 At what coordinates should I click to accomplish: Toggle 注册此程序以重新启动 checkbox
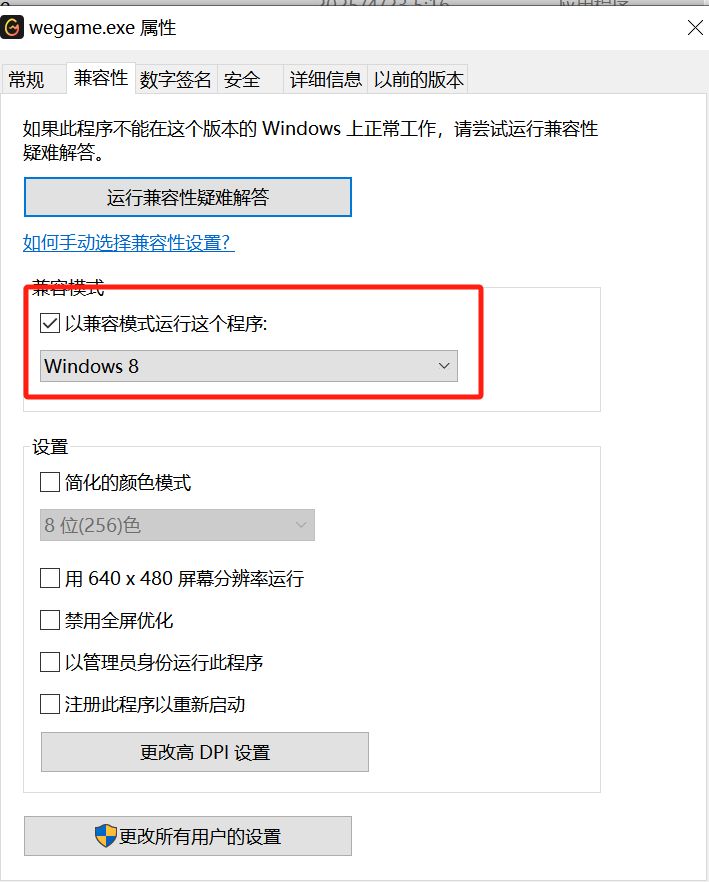tap(50, 704)
